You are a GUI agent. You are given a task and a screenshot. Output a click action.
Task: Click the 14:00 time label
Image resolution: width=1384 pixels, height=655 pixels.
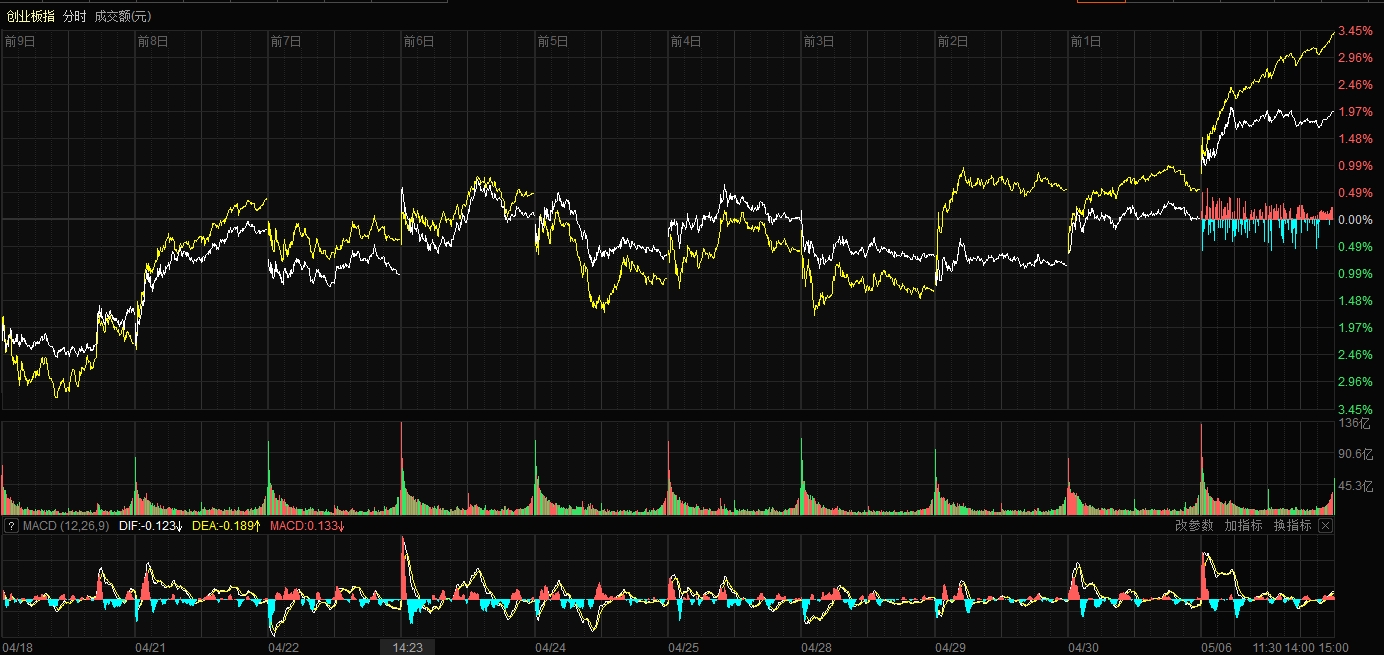click(x=1299, y=647)
